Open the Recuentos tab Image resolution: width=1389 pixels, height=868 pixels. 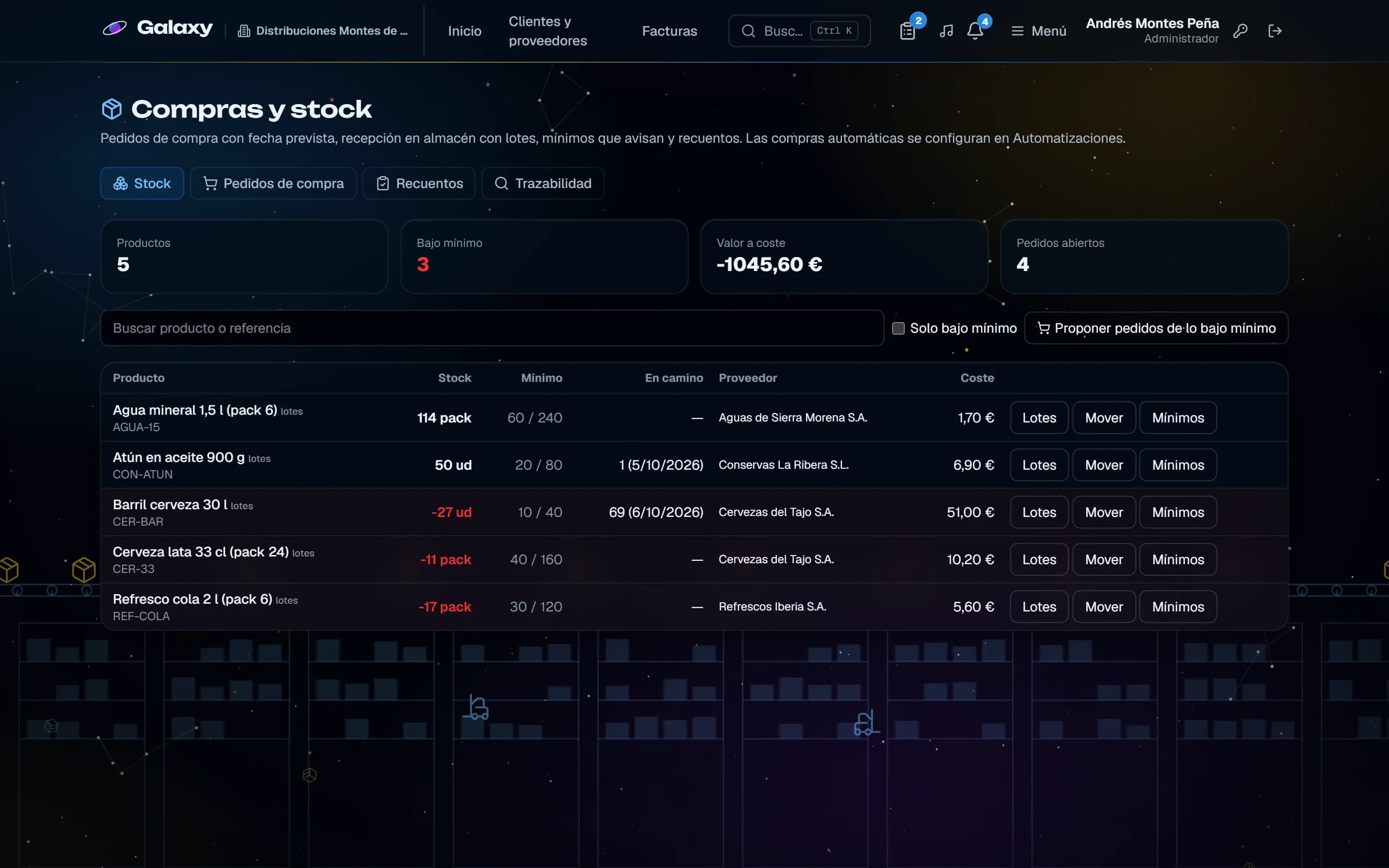419,183
